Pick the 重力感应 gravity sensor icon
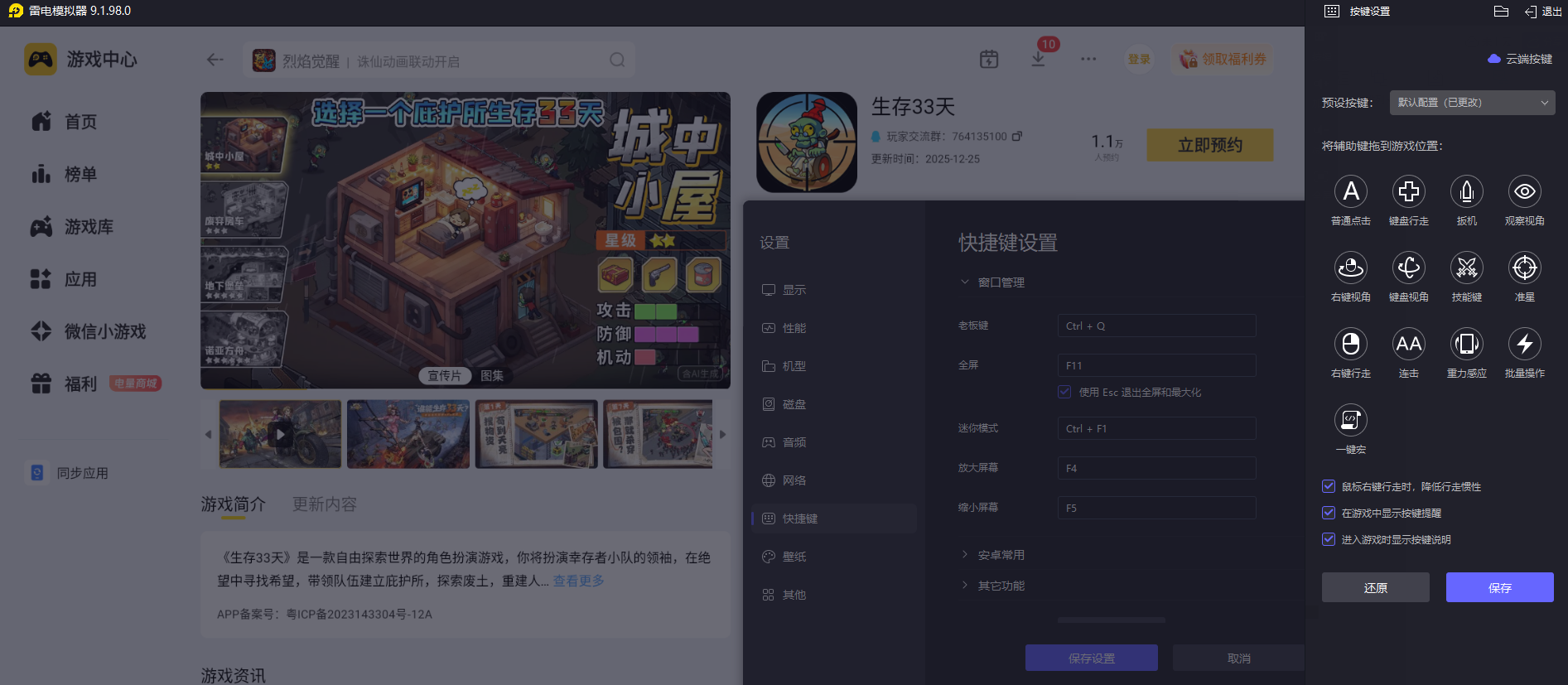Screen dimensions: 1568x685 pyautogui.click(x=1466, y=344)
